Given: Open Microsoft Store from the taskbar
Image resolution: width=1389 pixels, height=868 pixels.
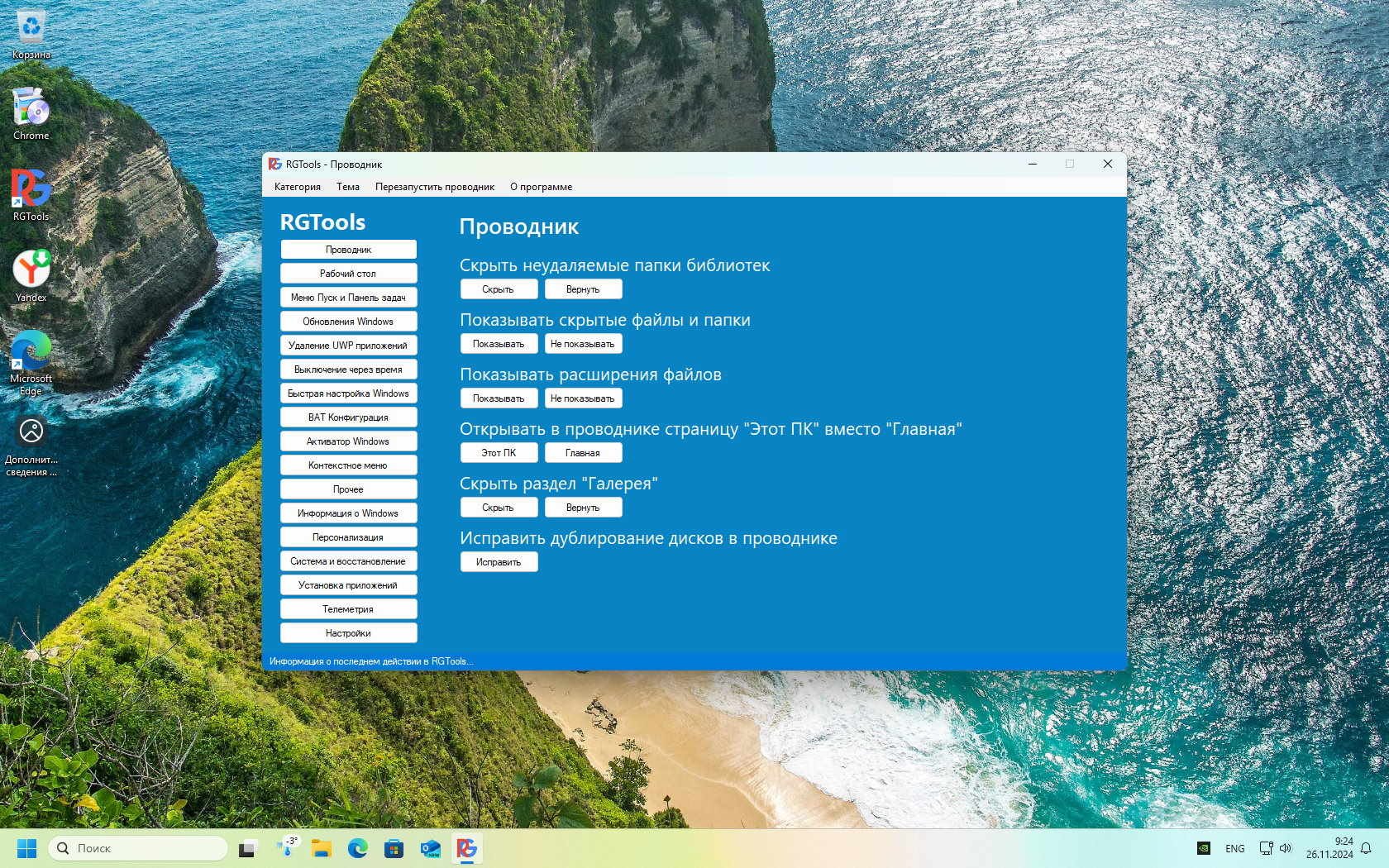Looking at the screenshot, I should pos(394,848).
